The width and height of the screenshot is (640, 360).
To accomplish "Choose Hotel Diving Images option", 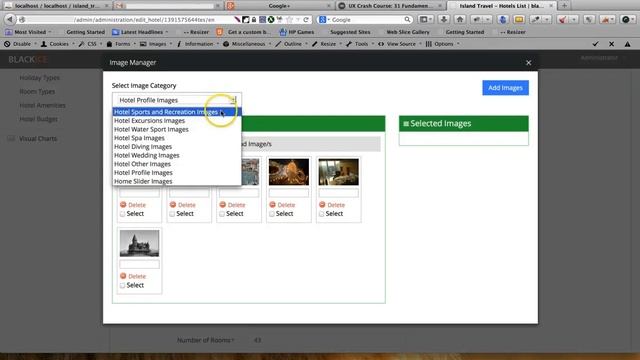I will [x=177, y=147].
